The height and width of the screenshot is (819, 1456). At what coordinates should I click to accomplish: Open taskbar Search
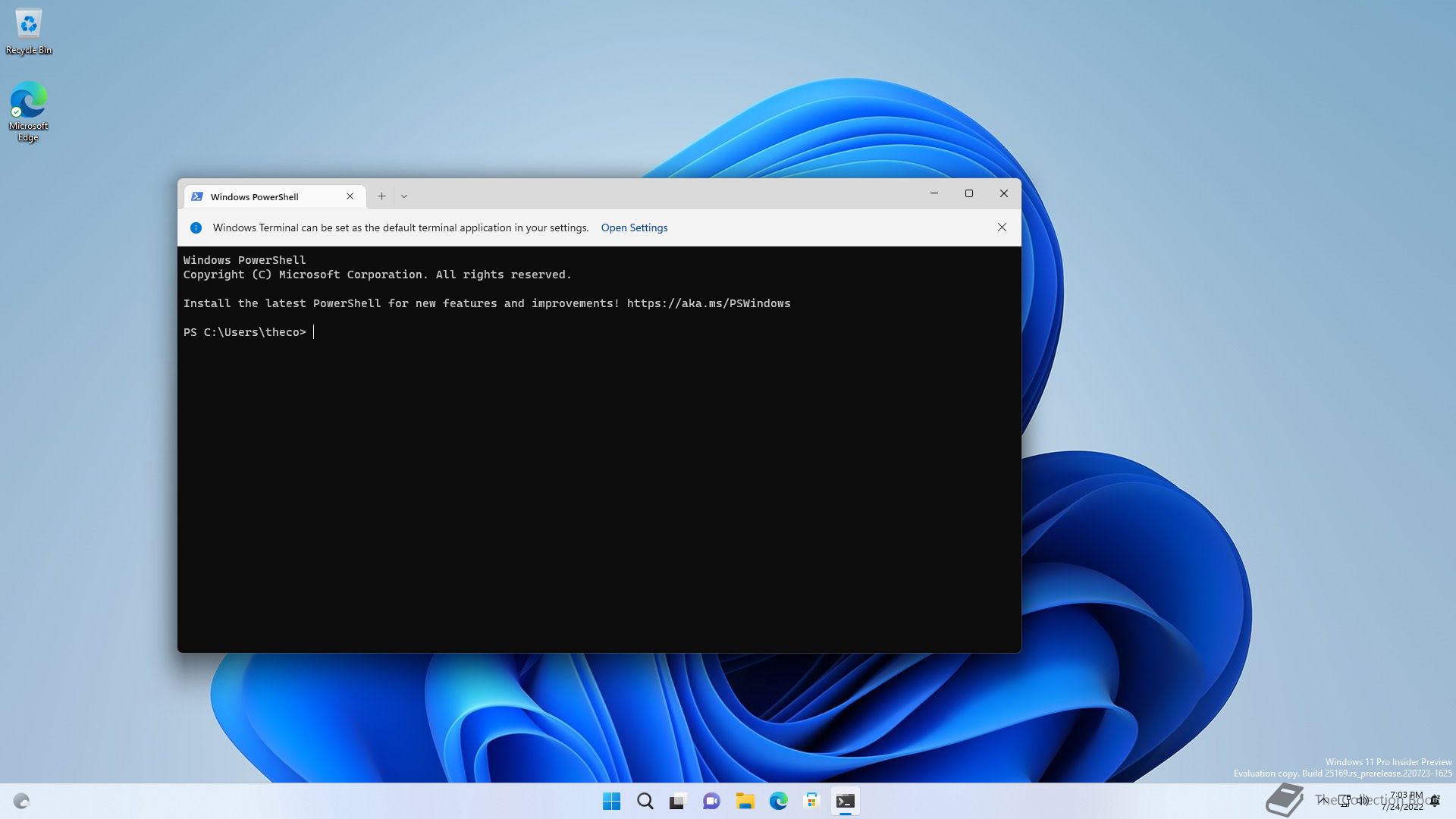(645, 801)
